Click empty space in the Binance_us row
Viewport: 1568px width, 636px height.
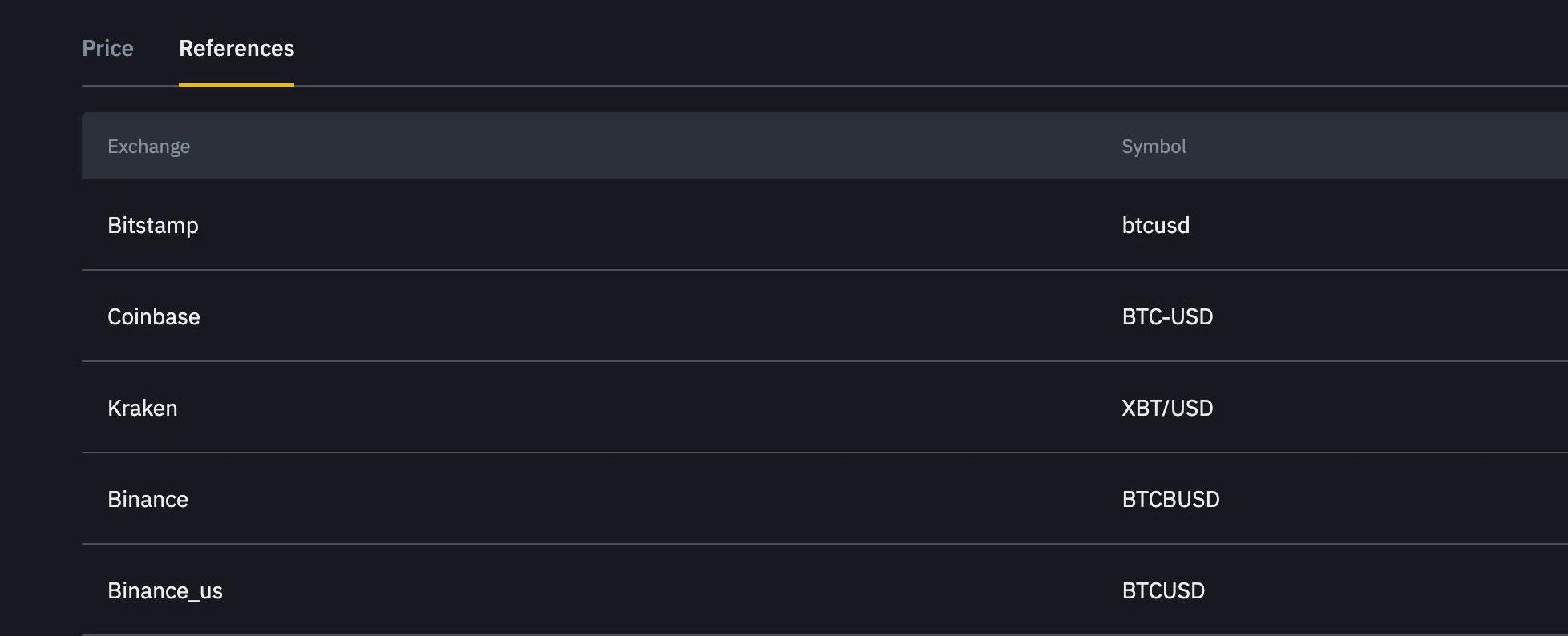point(641,591)
